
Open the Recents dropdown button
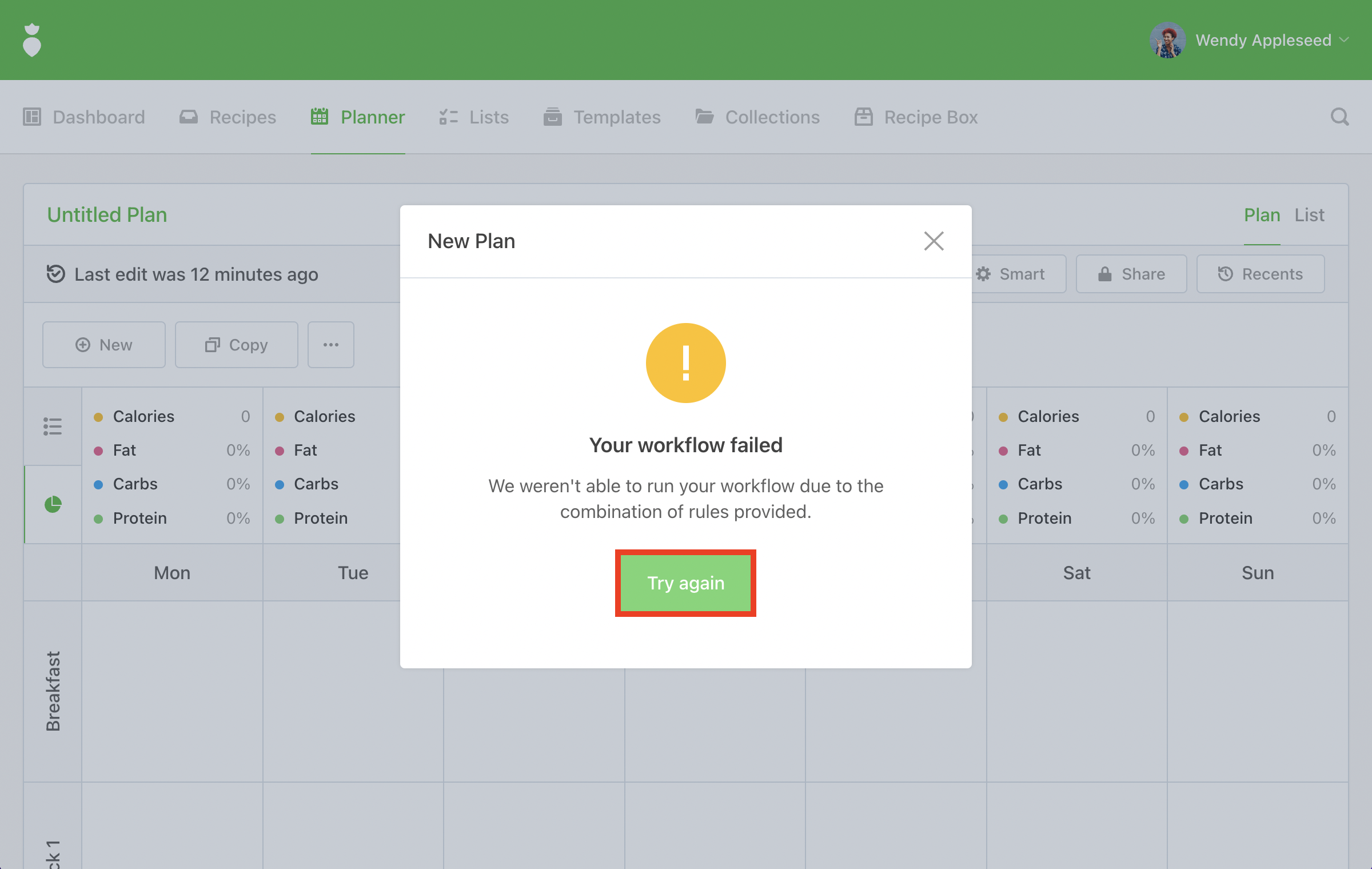coord(1260,274)
